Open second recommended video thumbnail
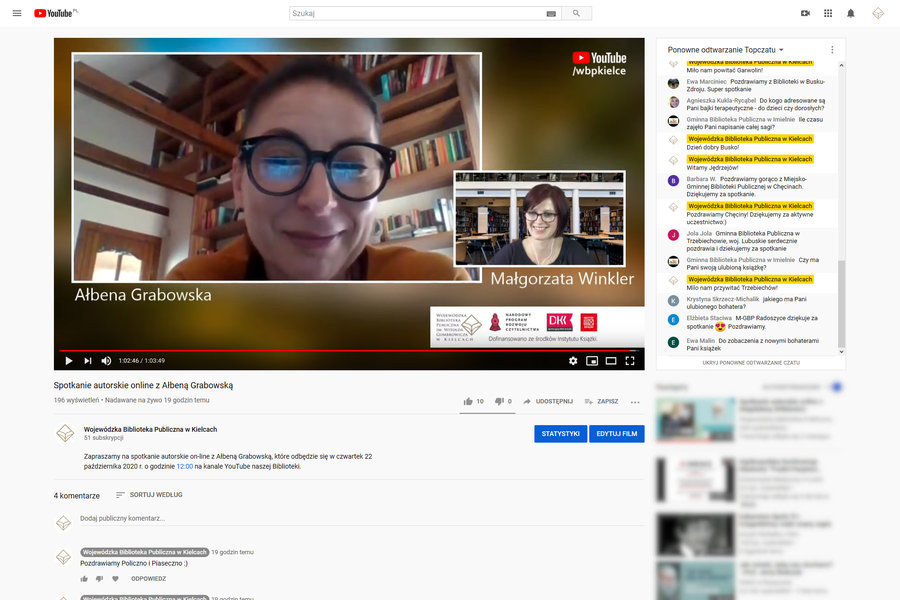The height and width of the screenshot is (600, 900). [695, 480]
